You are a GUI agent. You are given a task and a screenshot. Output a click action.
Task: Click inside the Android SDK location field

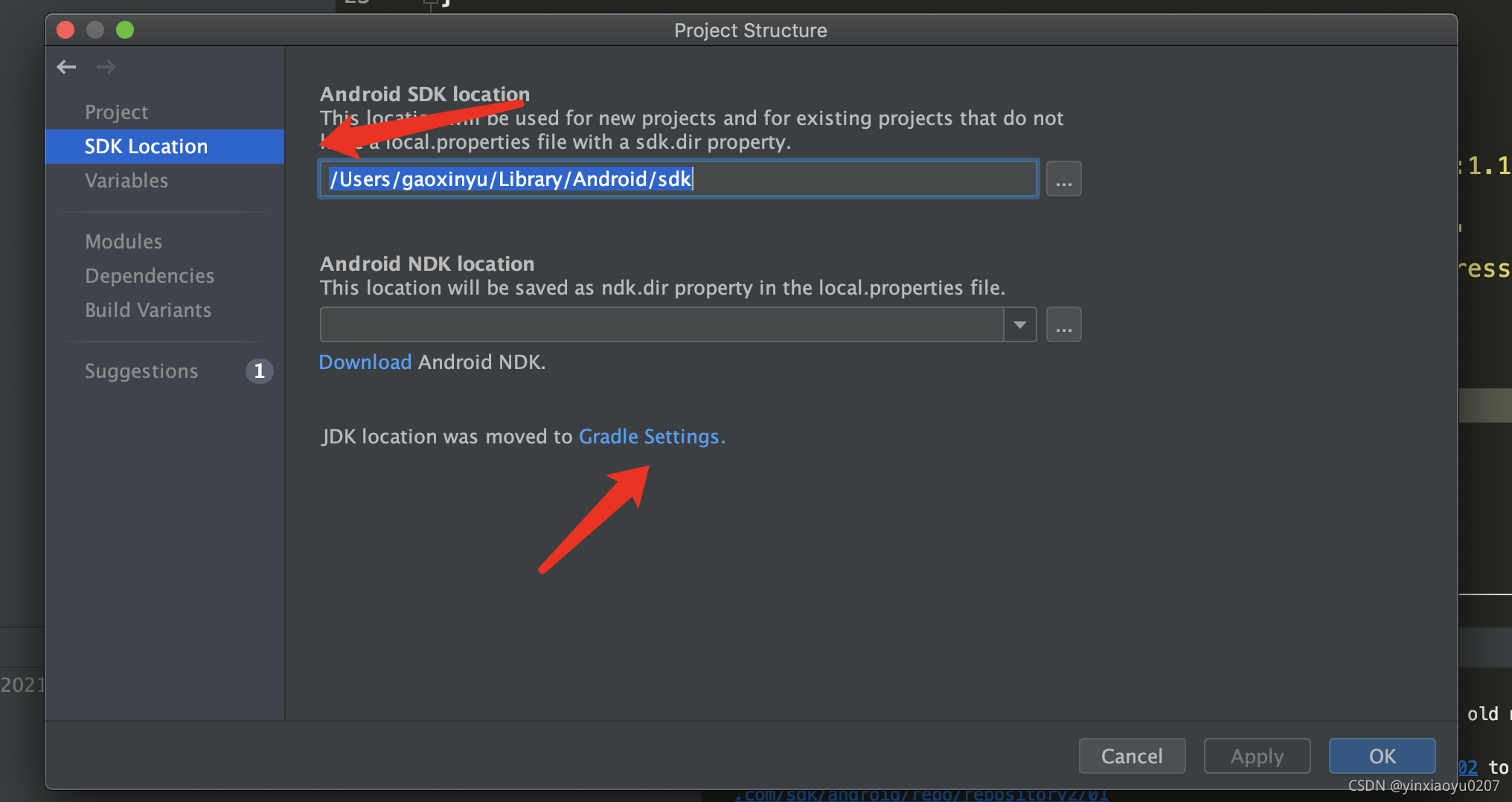[677, 179]
